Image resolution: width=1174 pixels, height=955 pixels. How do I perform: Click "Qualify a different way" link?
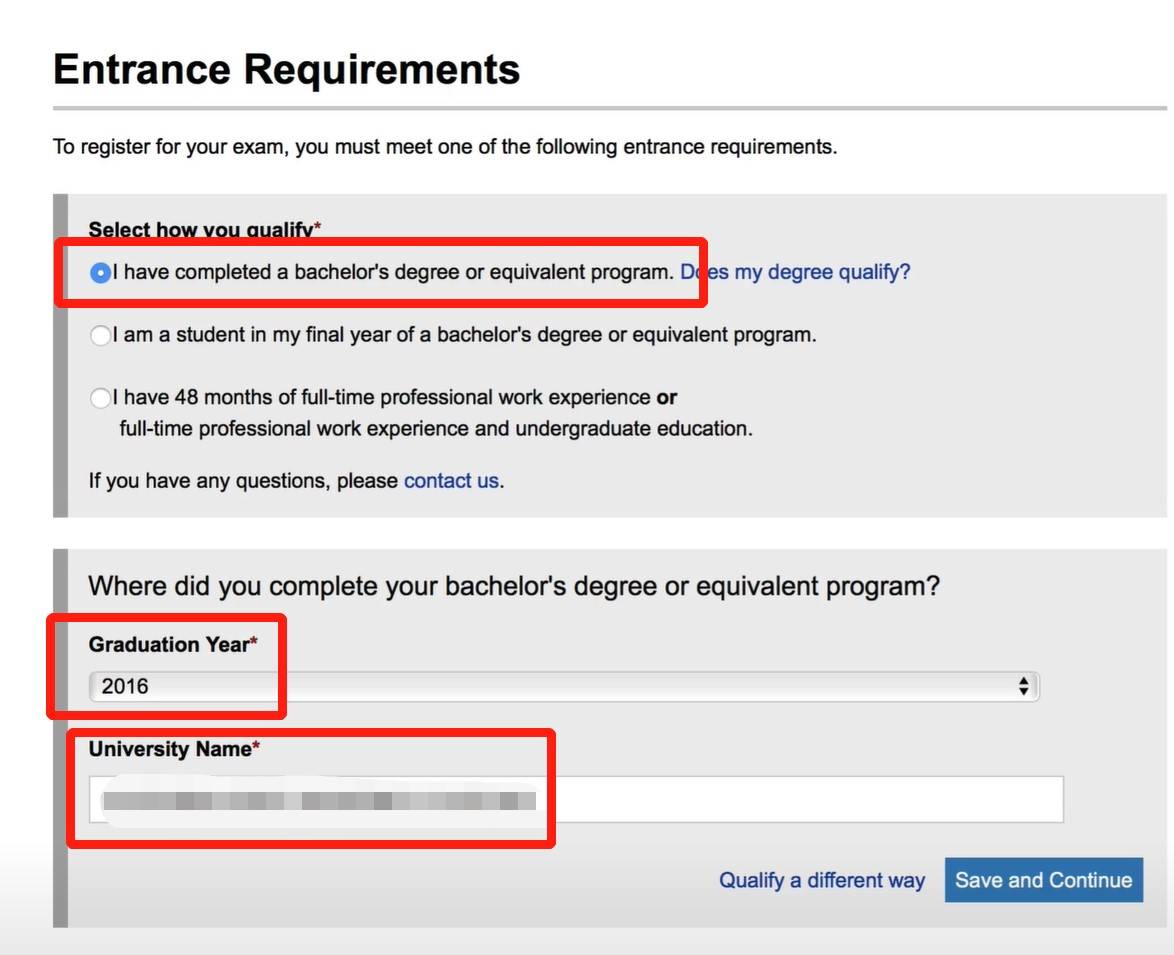click(x=821, y=881)
